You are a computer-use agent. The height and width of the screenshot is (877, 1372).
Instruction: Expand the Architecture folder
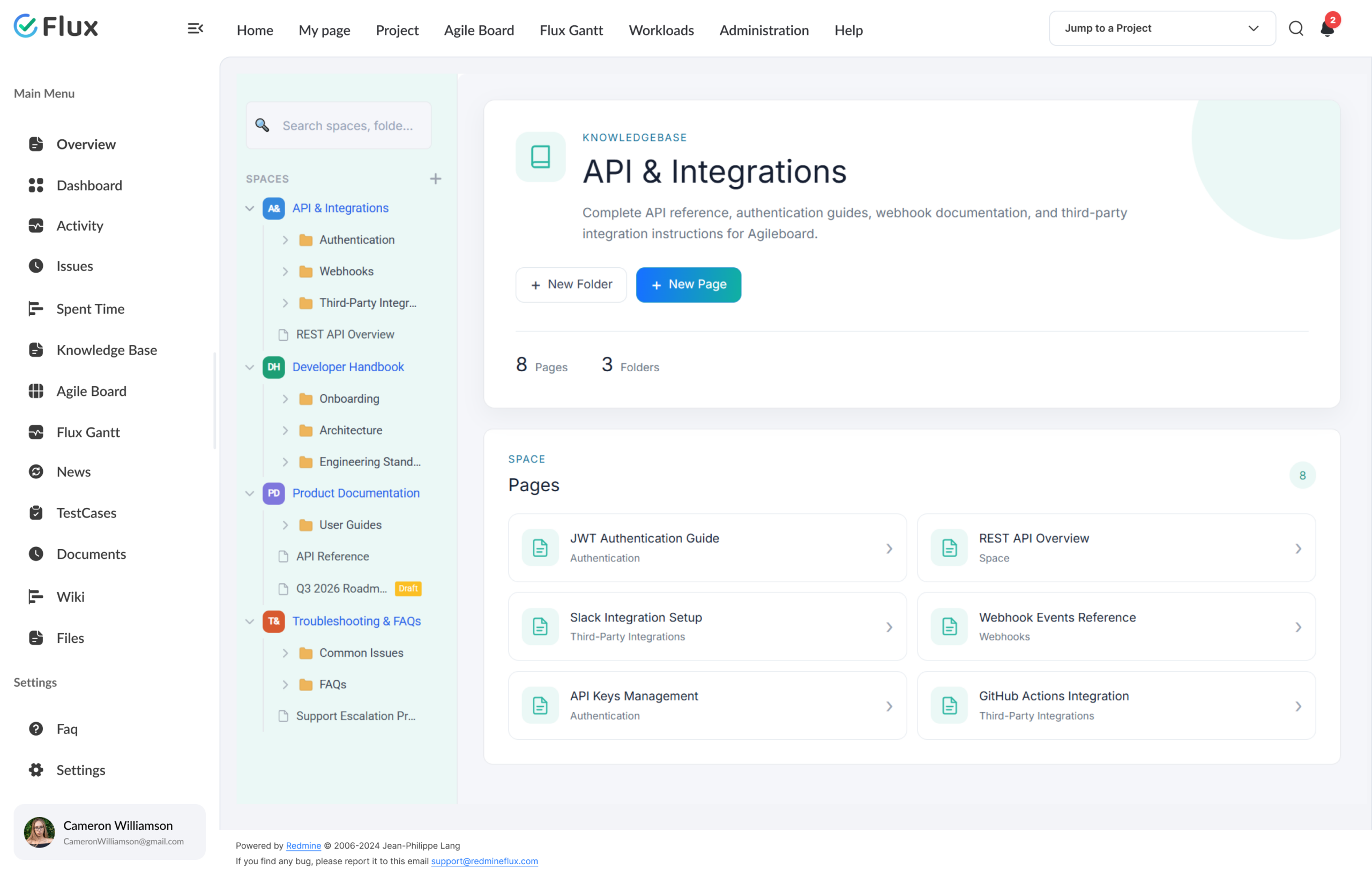286,431
